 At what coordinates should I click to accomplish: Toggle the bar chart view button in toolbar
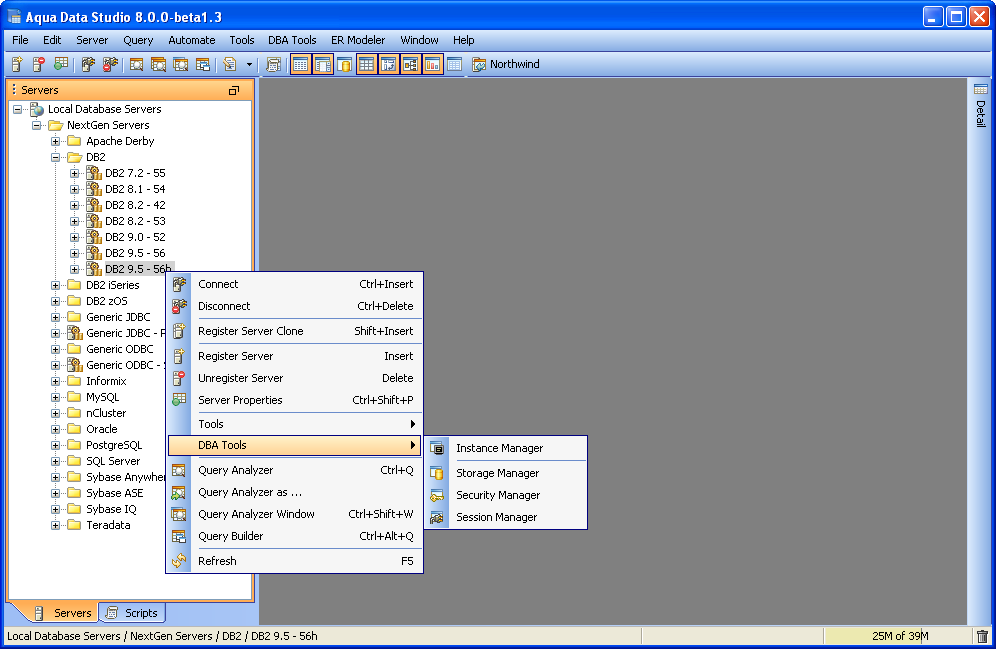[432, 64]
